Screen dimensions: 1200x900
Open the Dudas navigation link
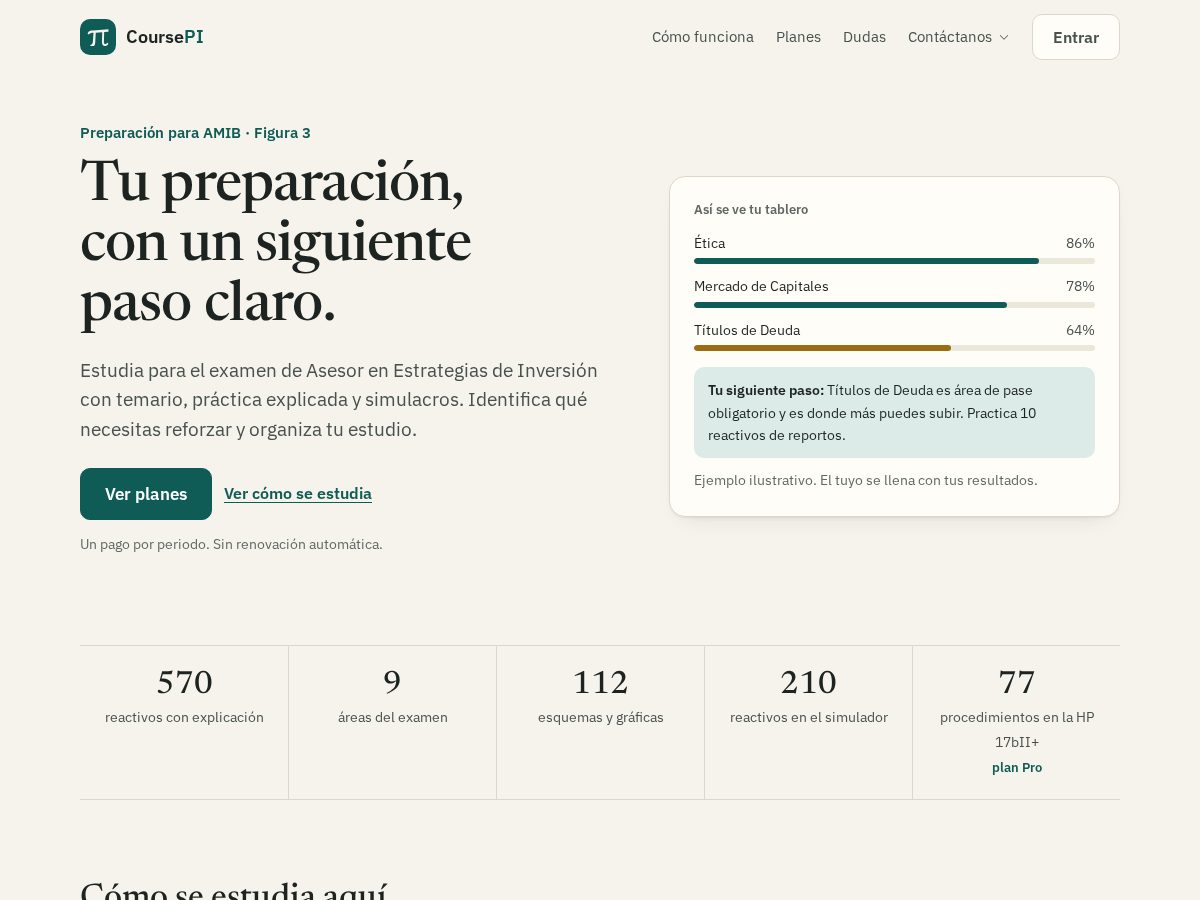pos(864,37)
